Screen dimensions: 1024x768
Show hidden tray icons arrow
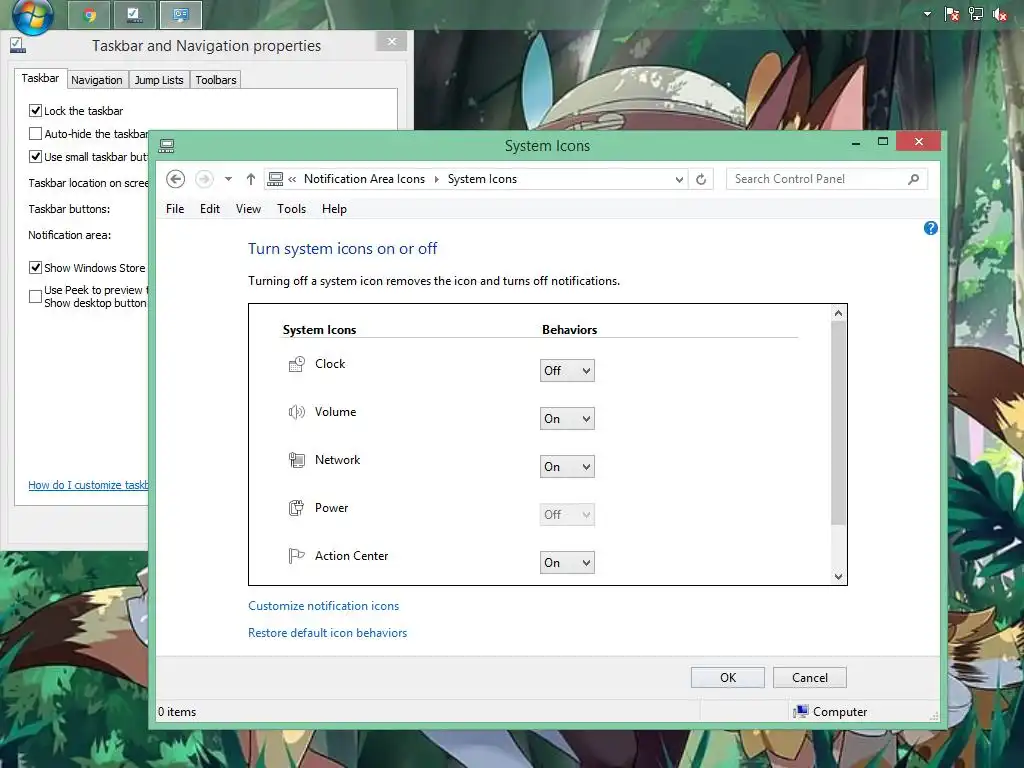[927, 14]
